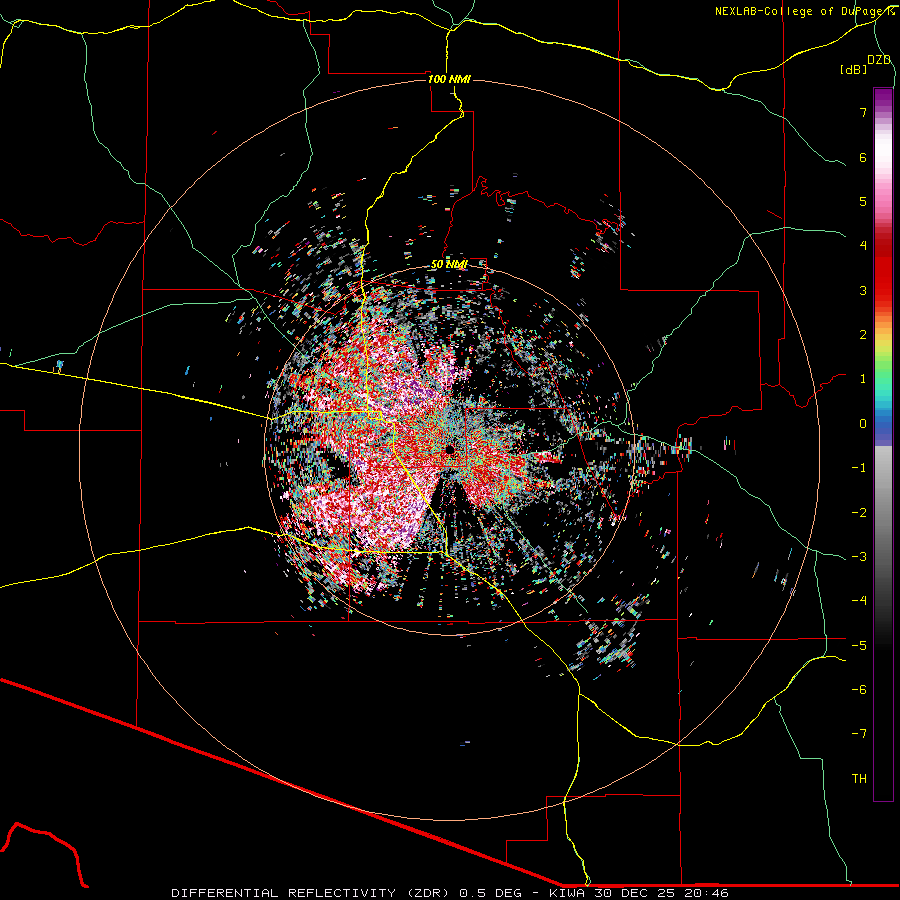Image resolution: width=900 pixels, height=900 pixels.
Task: Select the 5 dB scale value
Action: [863, 201]
